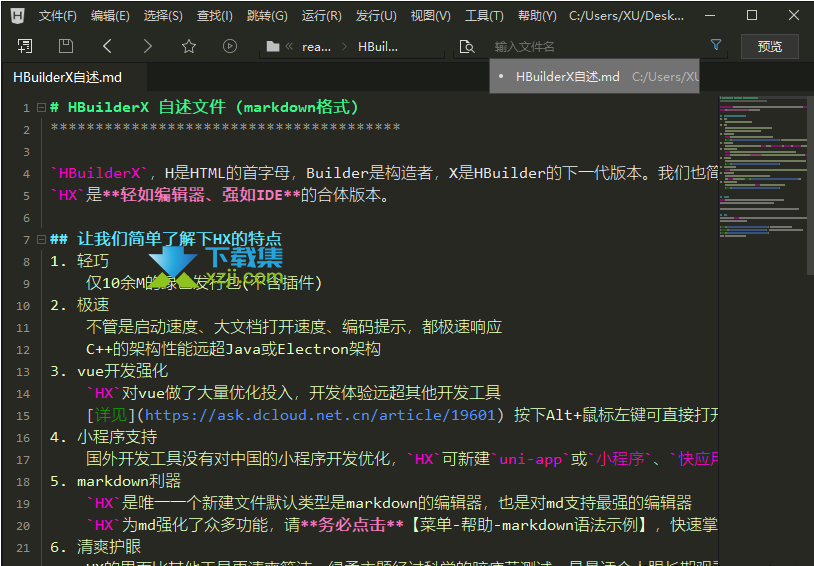Open the 编辑(E) menu
This screenshot has width=814, height=566.
point(110,16)
